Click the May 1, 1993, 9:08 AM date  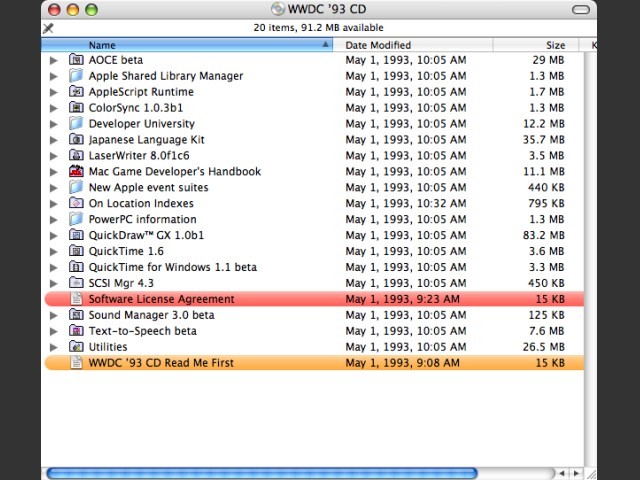[x=402, y=362]
